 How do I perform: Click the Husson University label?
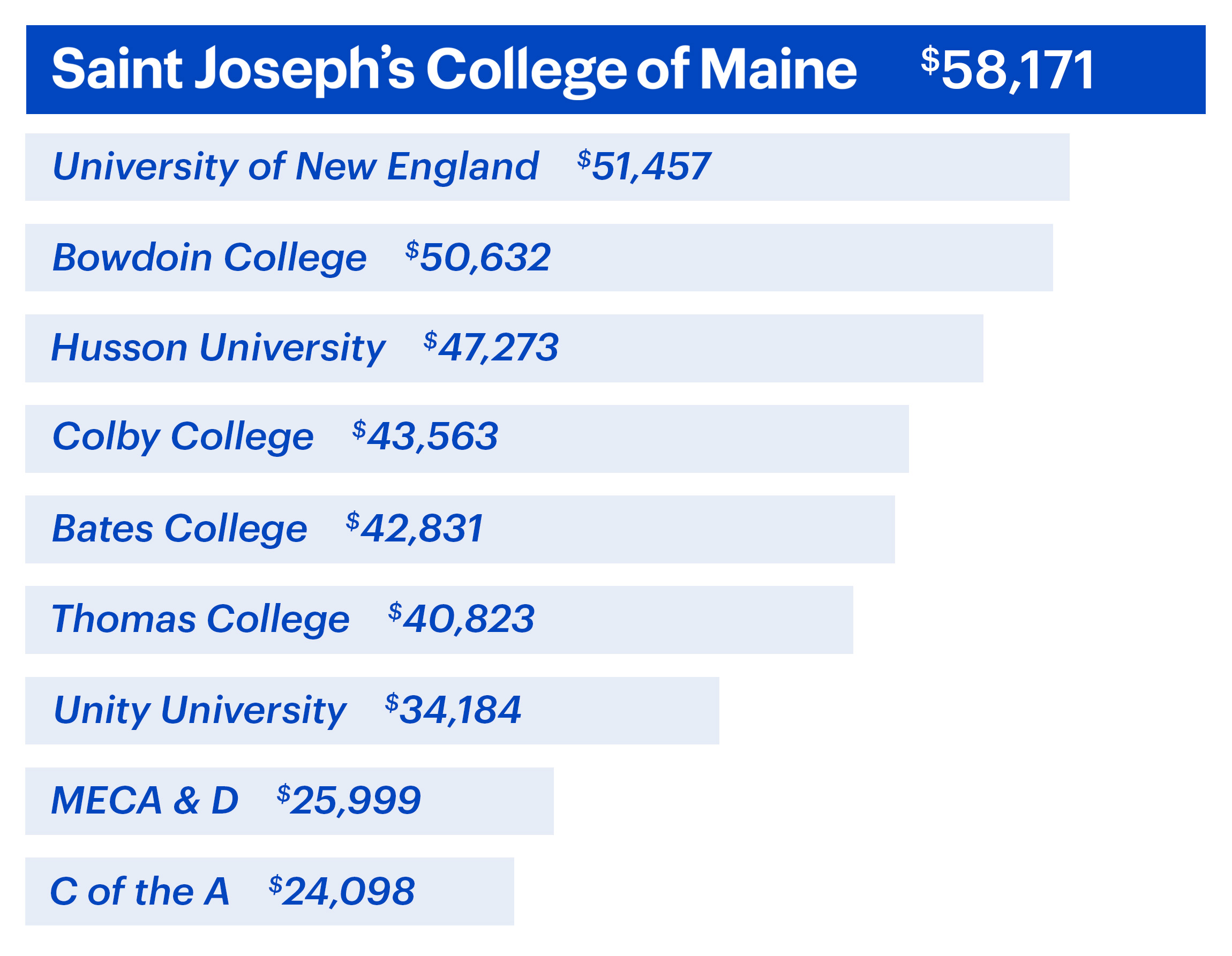click(x=219, y=348)
